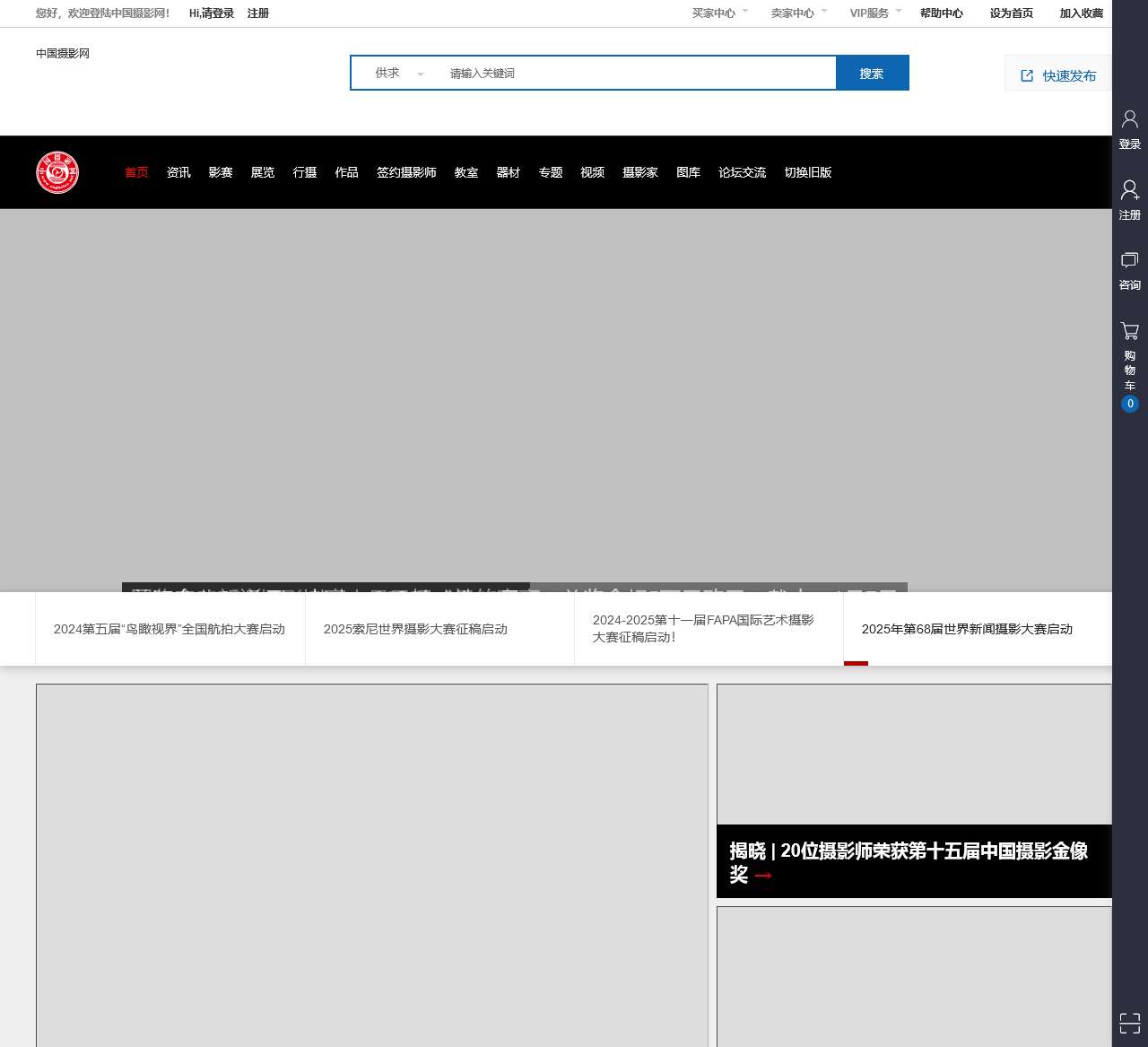Click the red site logo in navigation bar

point(57,172)
